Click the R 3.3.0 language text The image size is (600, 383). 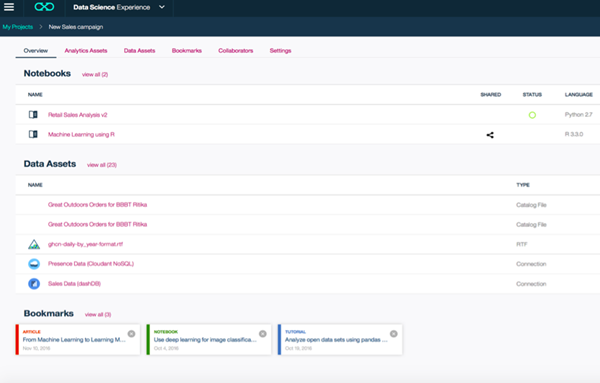574,134
